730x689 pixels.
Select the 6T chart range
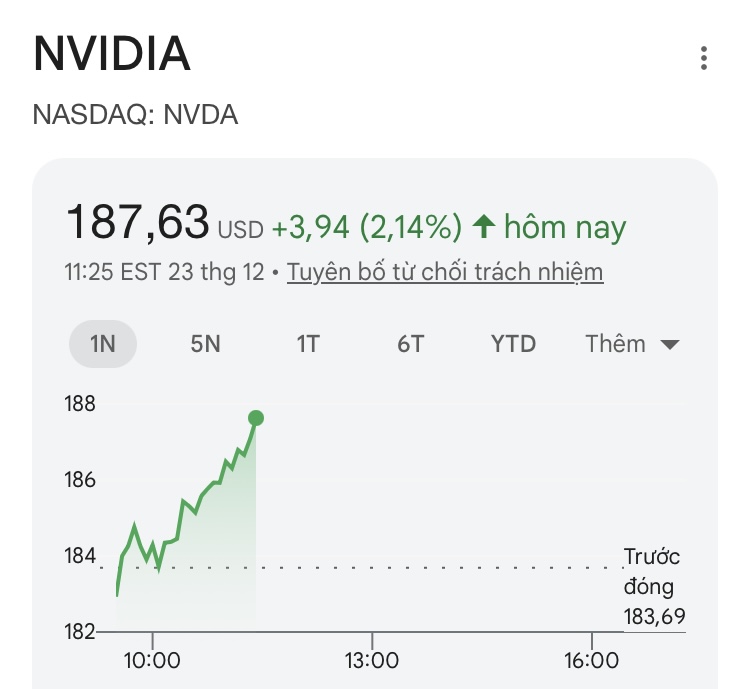pyautogui.click(x=410, y=344)
